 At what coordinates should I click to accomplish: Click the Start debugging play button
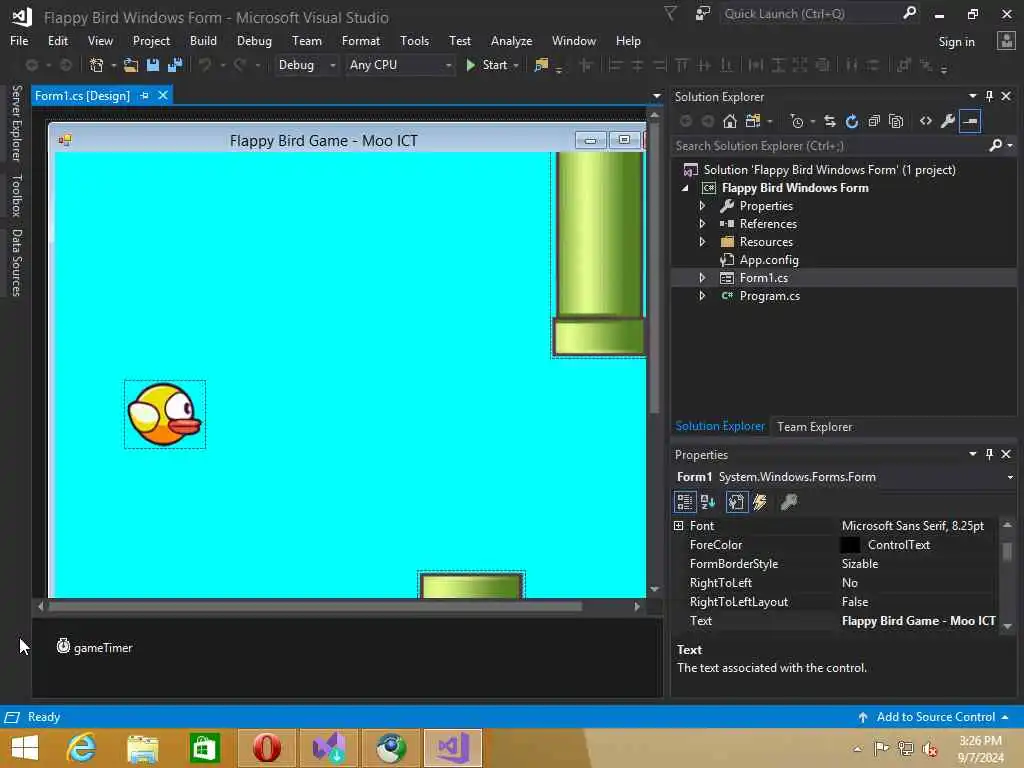point(470,65)
